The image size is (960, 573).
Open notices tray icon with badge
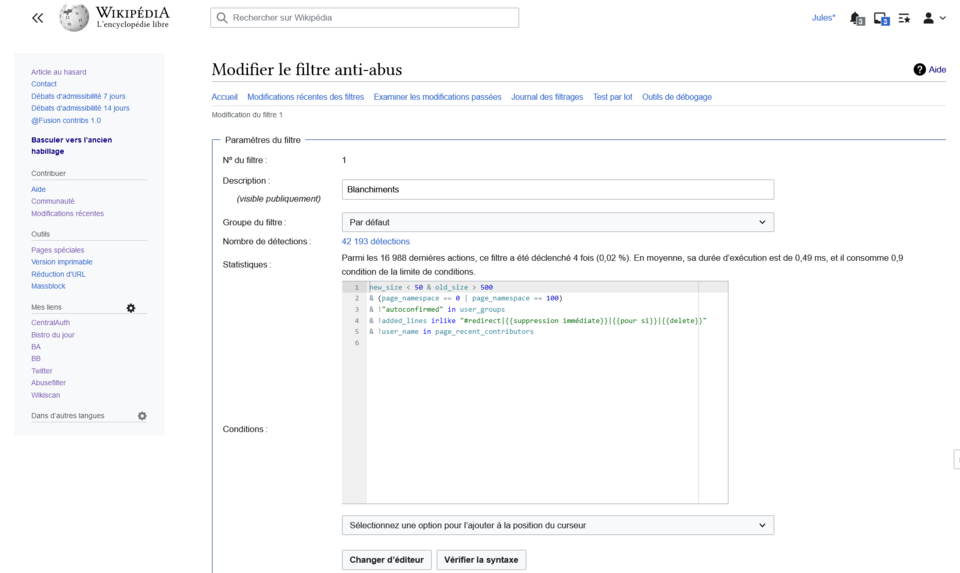[881, 18]
